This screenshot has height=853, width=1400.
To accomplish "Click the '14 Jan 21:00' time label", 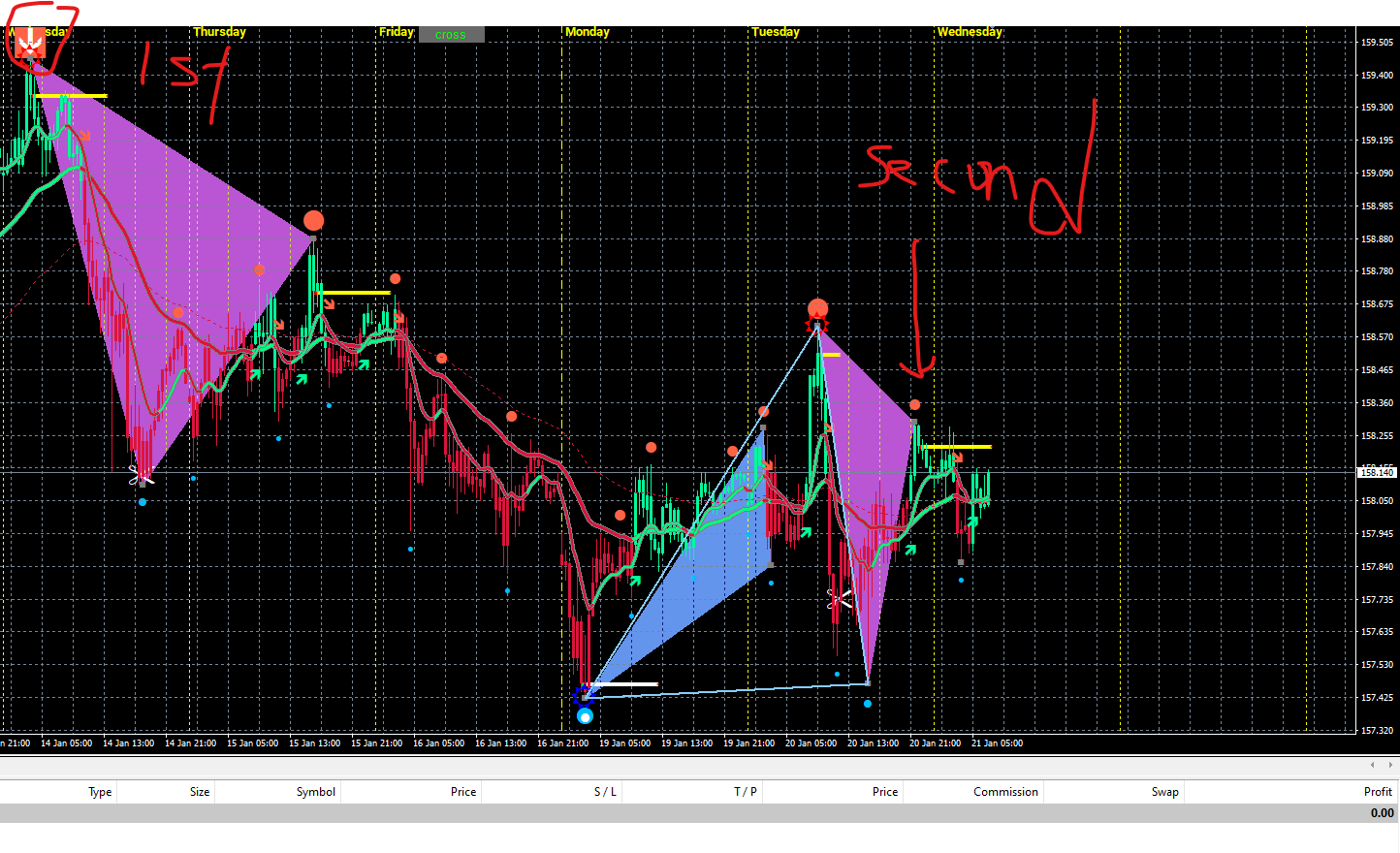I will click(191, 743).
